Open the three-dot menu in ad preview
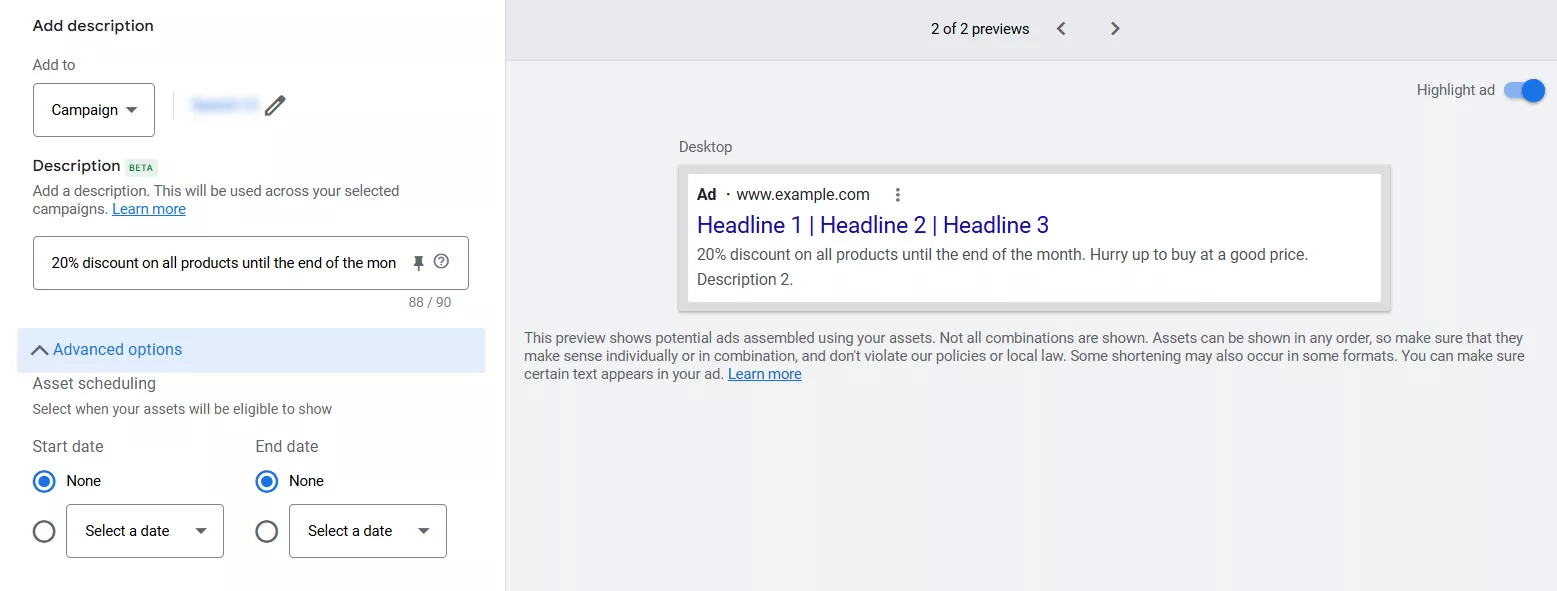Viewport: 1557px width, 591px height. [897, 195]
